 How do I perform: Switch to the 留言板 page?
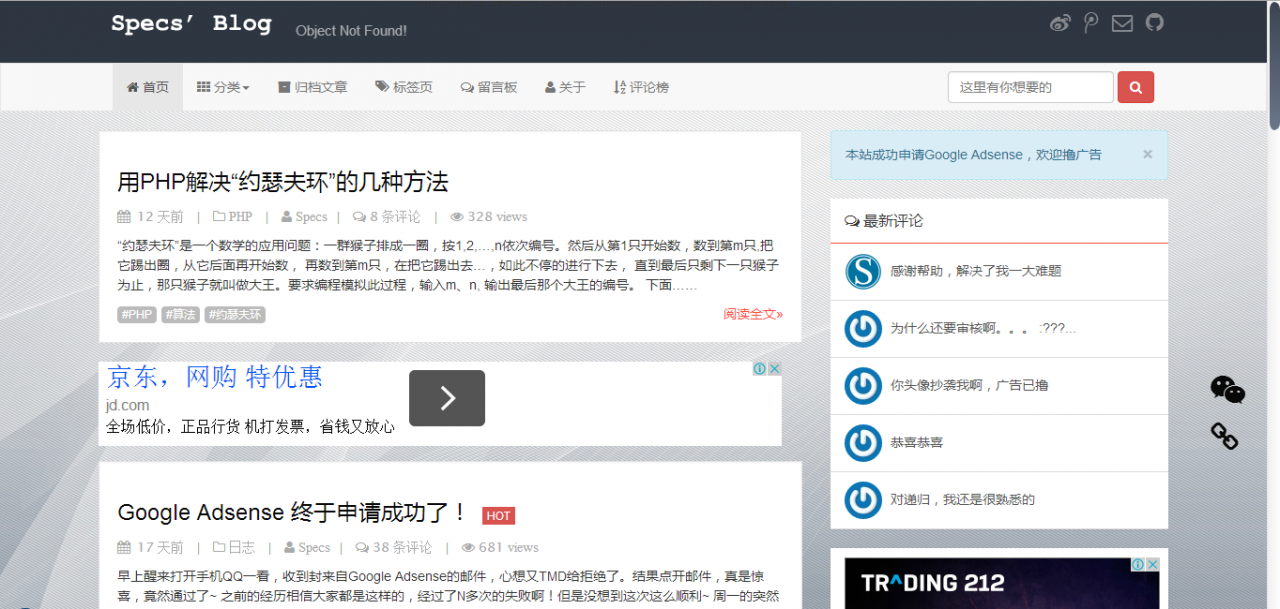click(489, 87)
